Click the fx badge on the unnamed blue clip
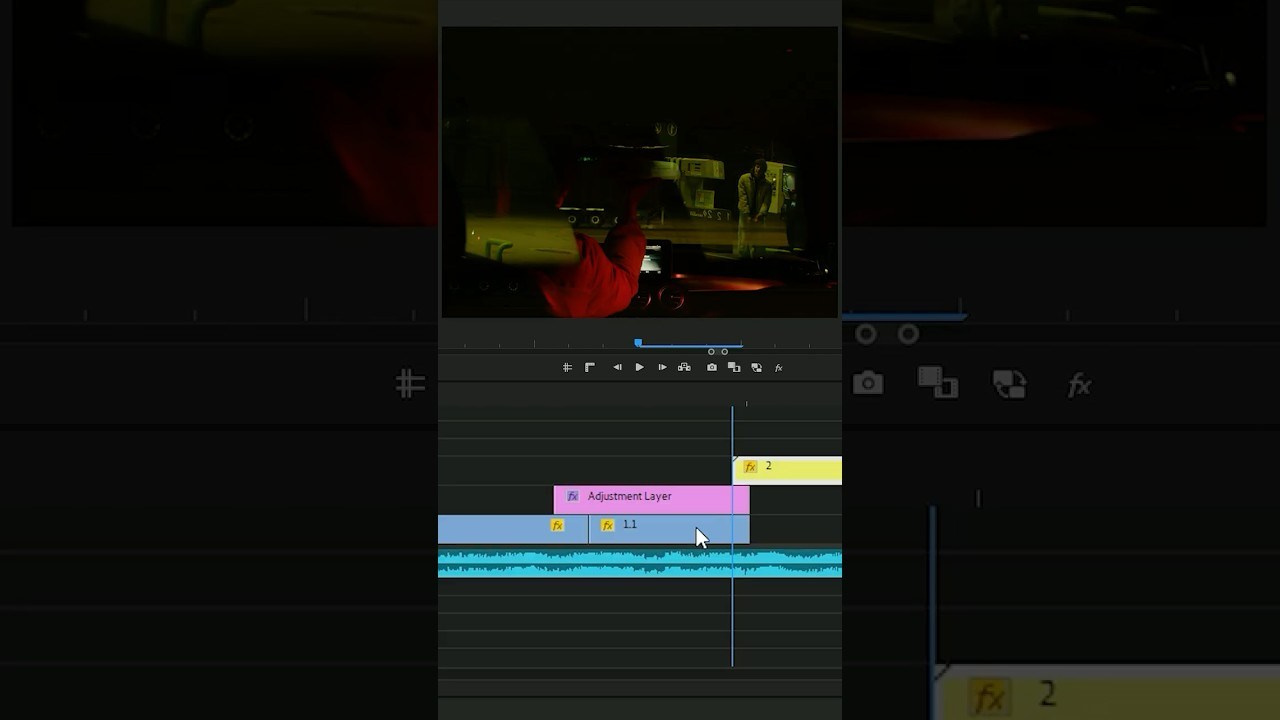Viewport: 1280px width, 720px height. coord(557,526)
